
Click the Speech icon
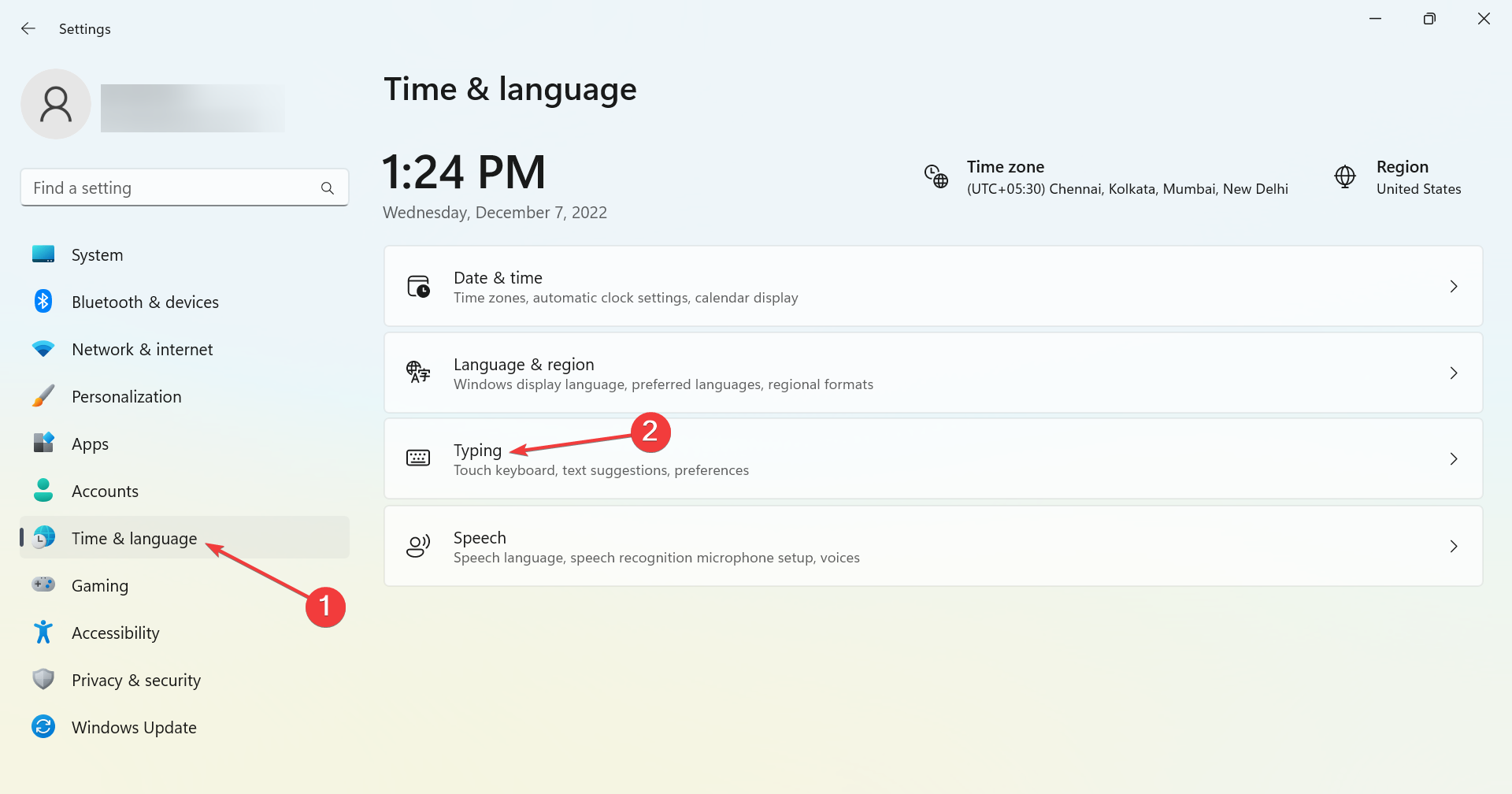(x=418, y=546)
